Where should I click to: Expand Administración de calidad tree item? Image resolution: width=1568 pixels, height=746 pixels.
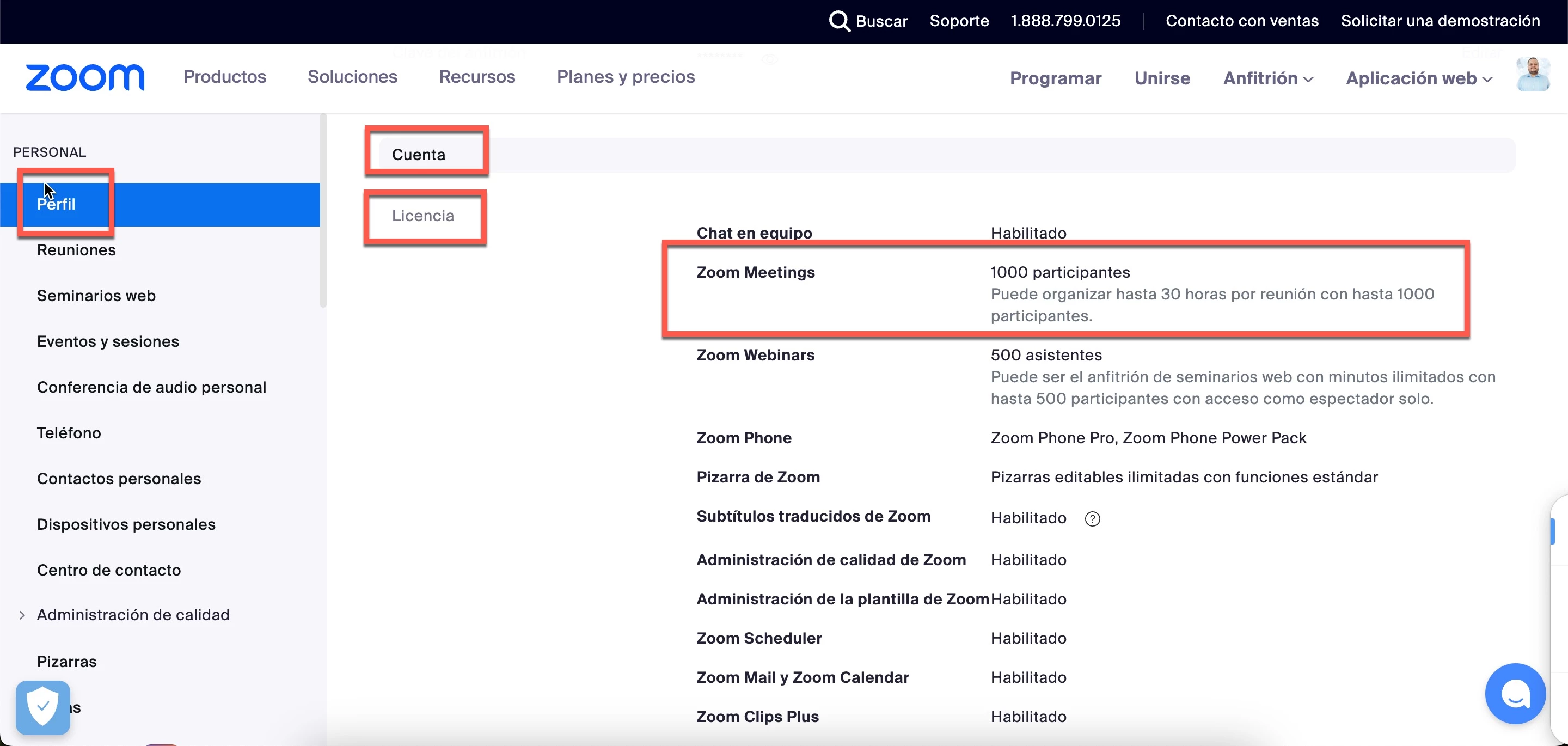coord(22,615)
